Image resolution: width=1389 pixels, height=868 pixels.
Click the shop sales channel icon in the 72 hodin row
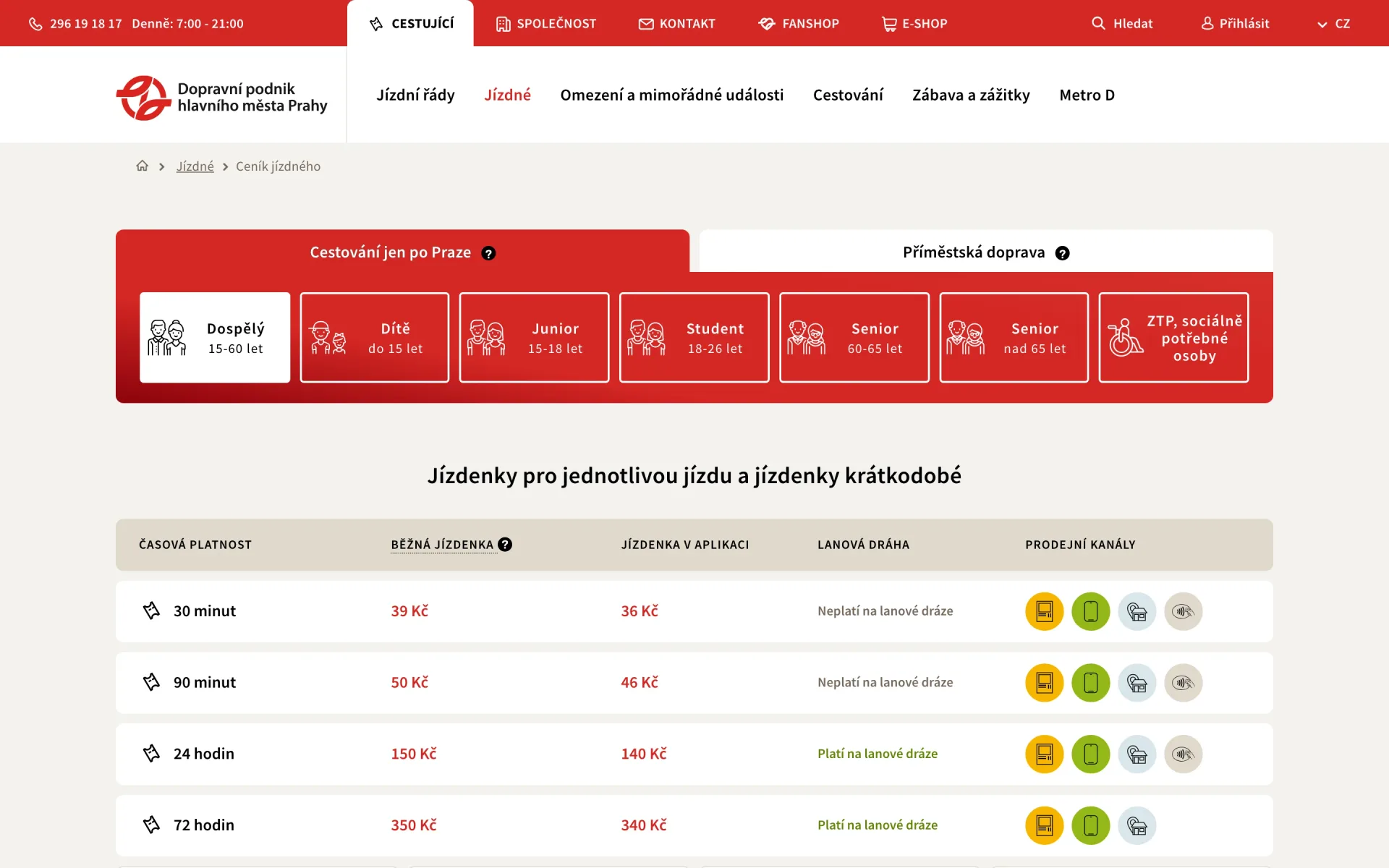[1137, 825]
